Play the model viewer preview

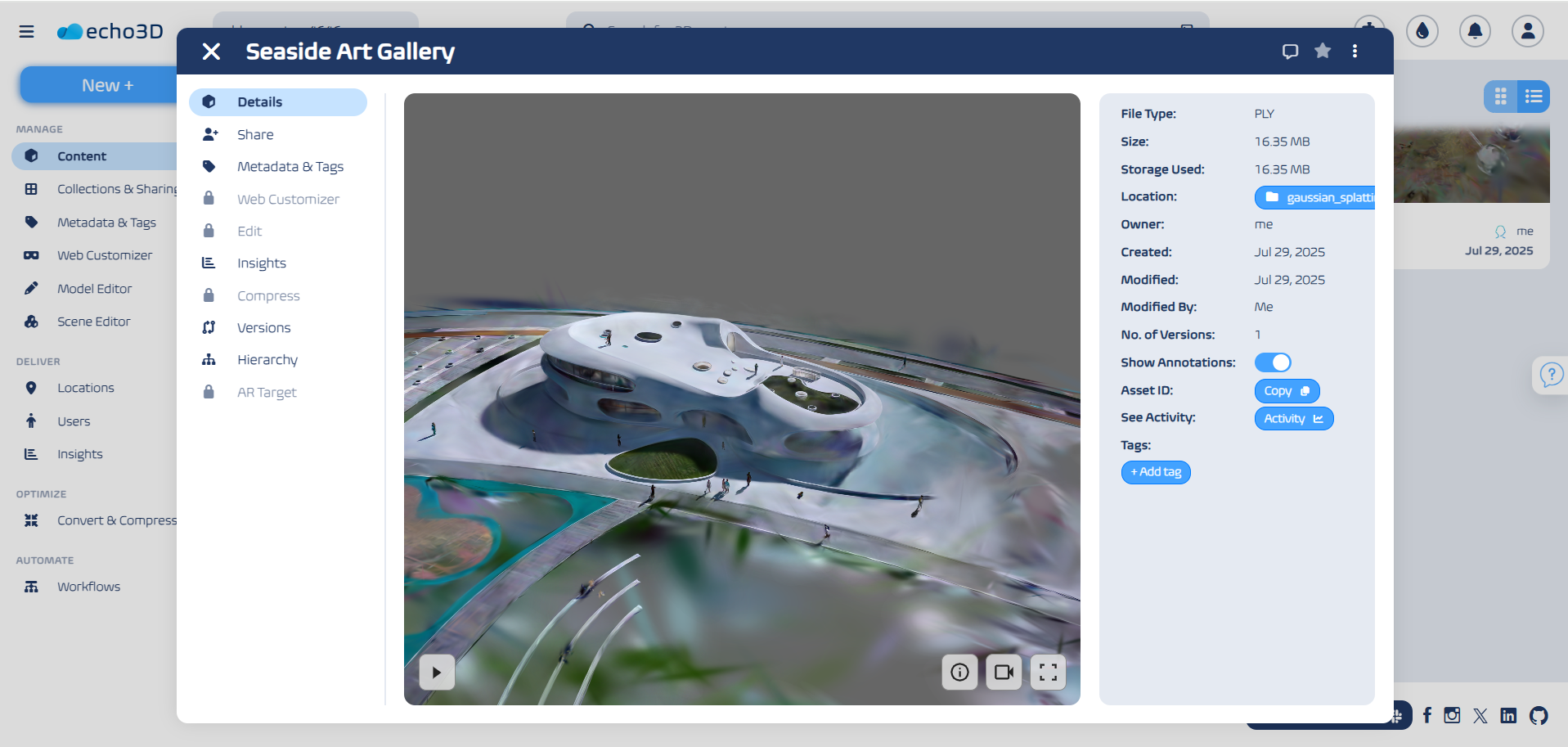coord(436,672)
